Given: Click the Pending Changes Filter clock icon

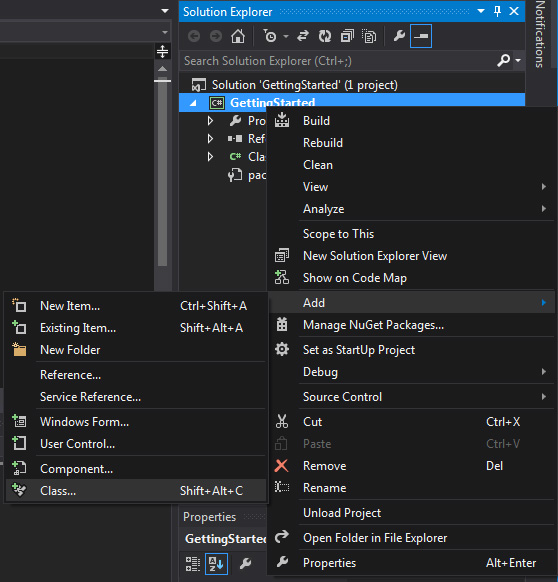Looking at the screenshot, I should 270,36.
